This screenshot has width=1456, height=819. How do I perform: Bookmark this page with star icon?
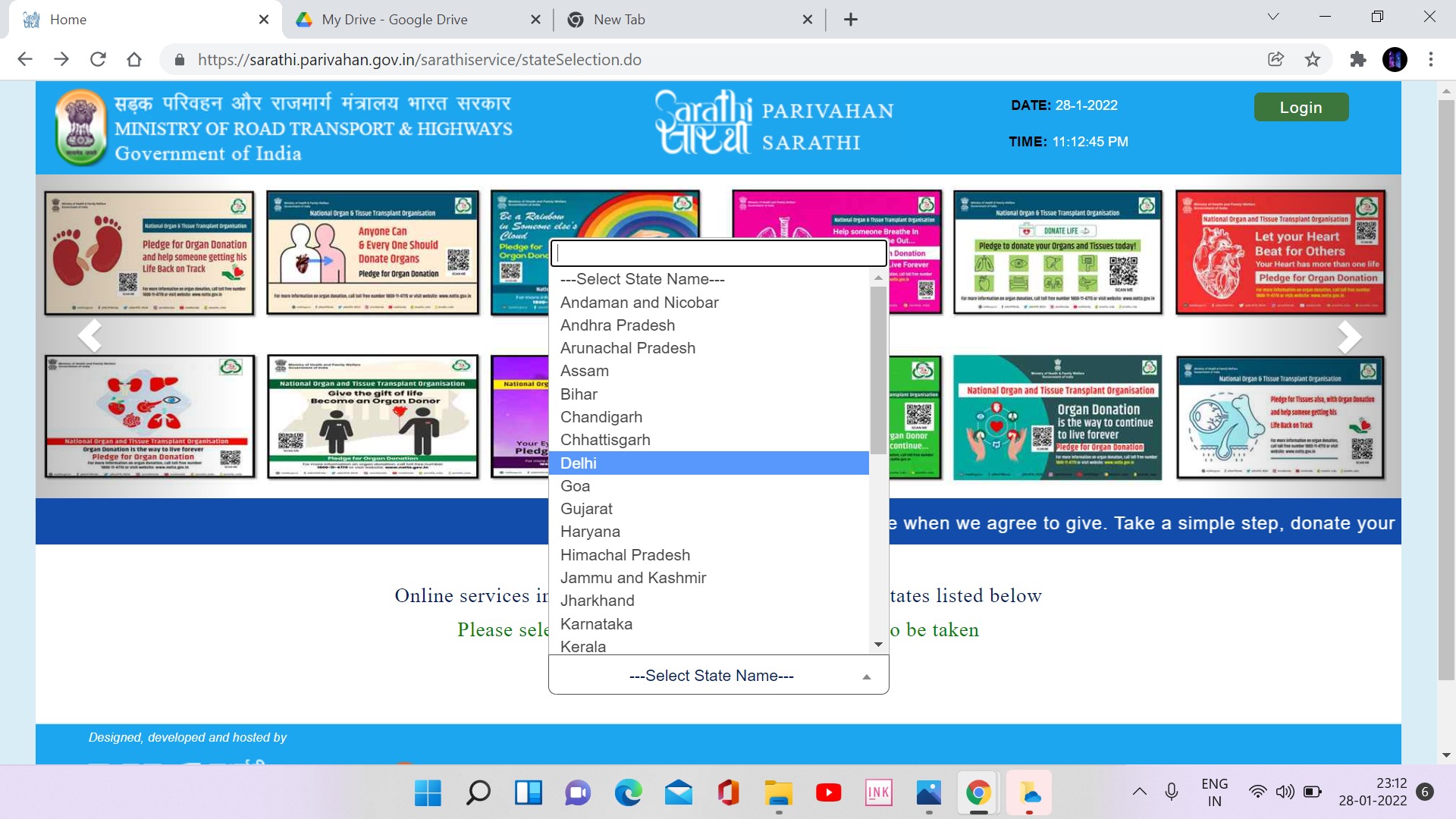(1313, 59)
